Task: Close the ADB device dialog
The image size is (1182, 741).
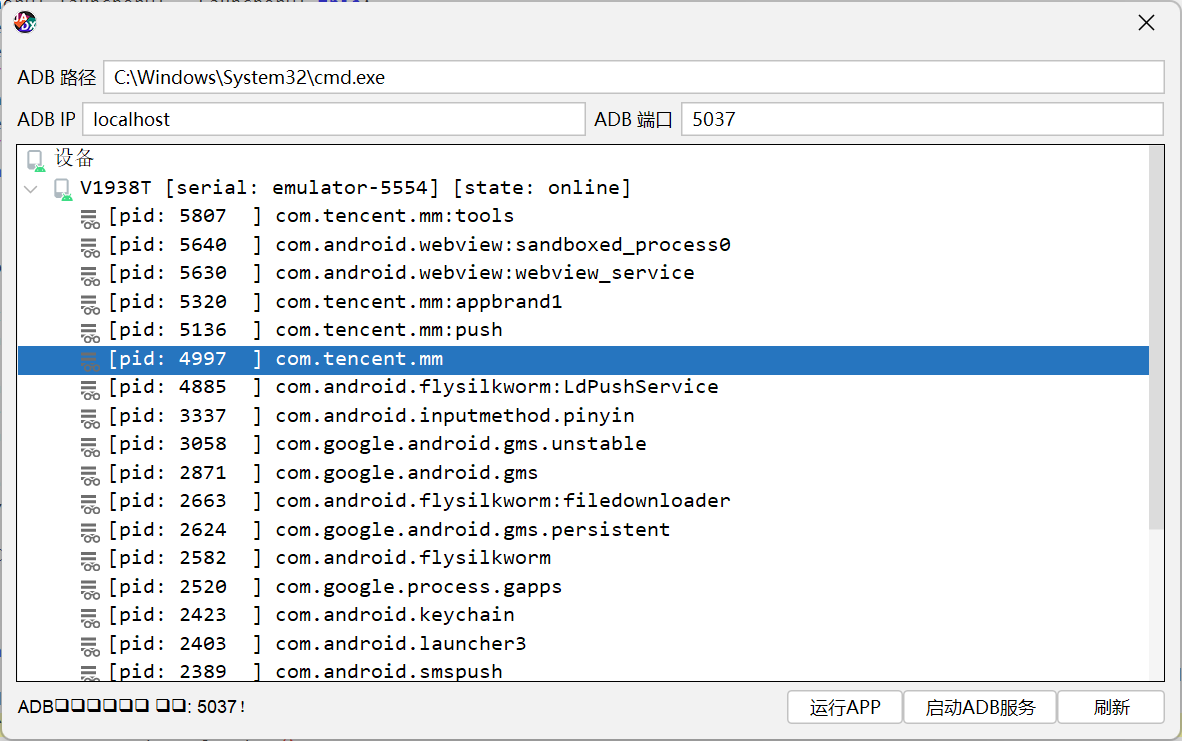Action: pyautogui.click(x=1146, y=23)
